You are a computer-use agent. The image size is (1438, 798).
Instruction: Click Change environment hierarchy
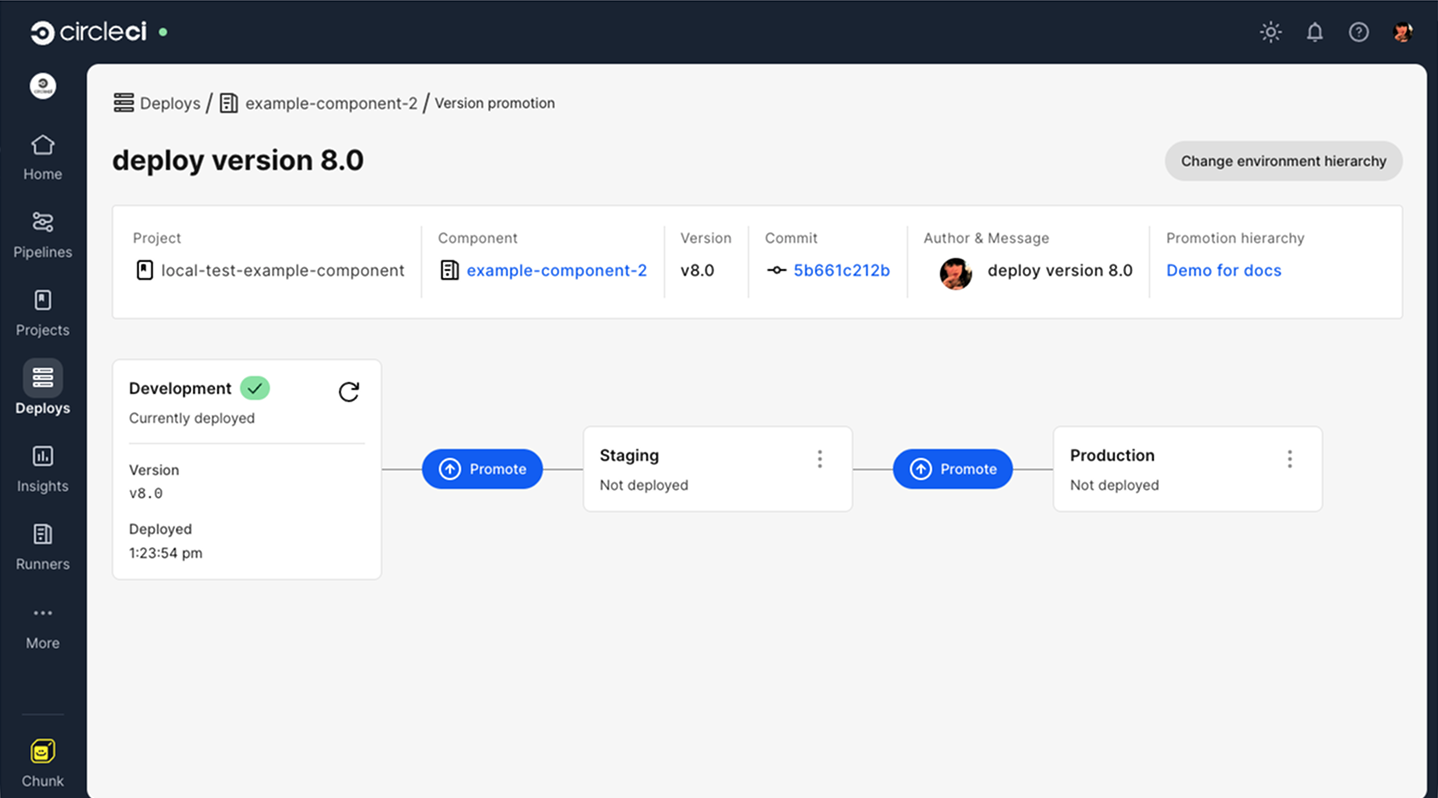(x=1283, y=161)
